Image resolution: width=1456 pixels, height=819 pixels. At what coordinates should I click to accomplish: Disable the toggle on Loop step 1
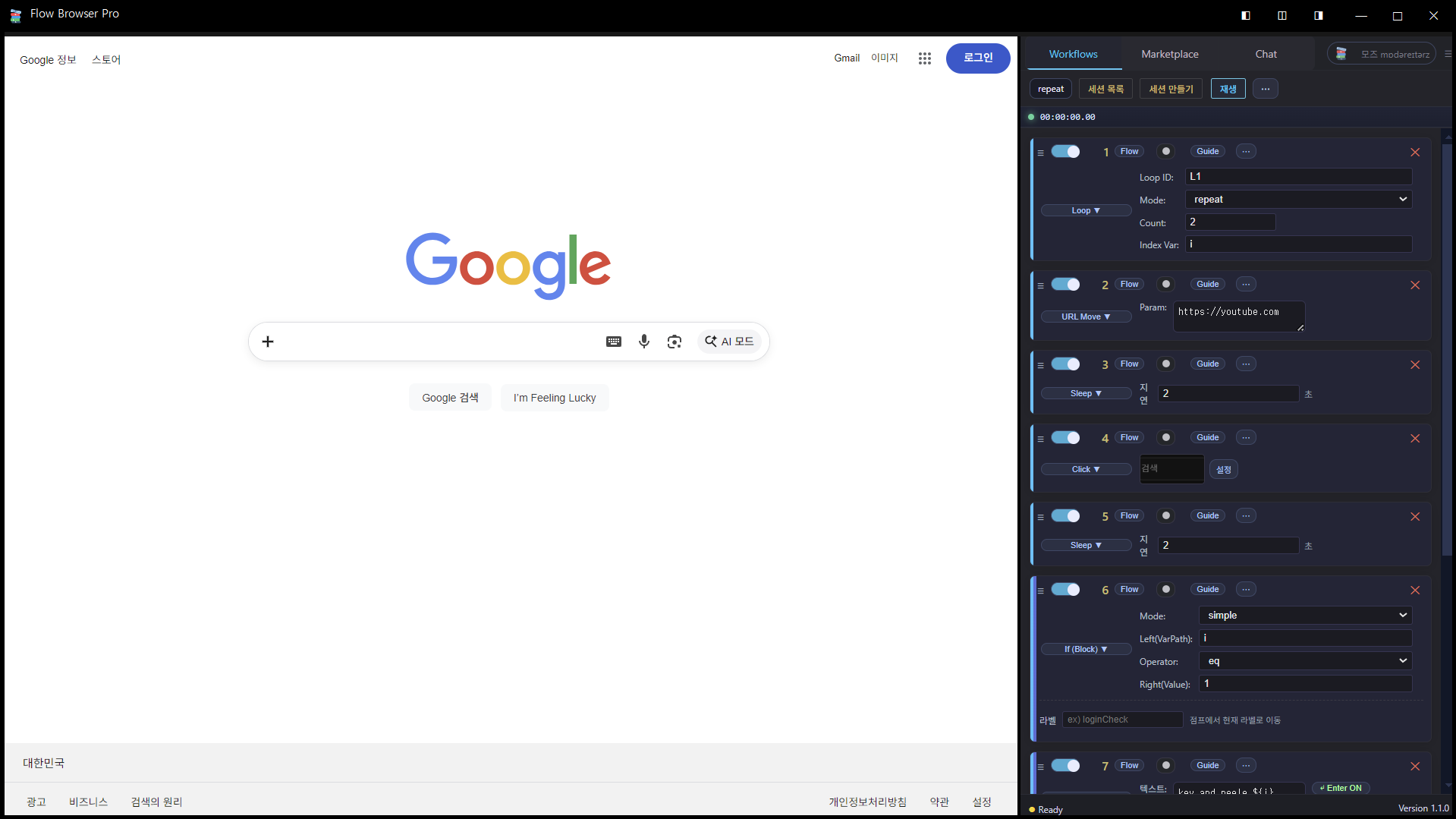point(1066,151)
